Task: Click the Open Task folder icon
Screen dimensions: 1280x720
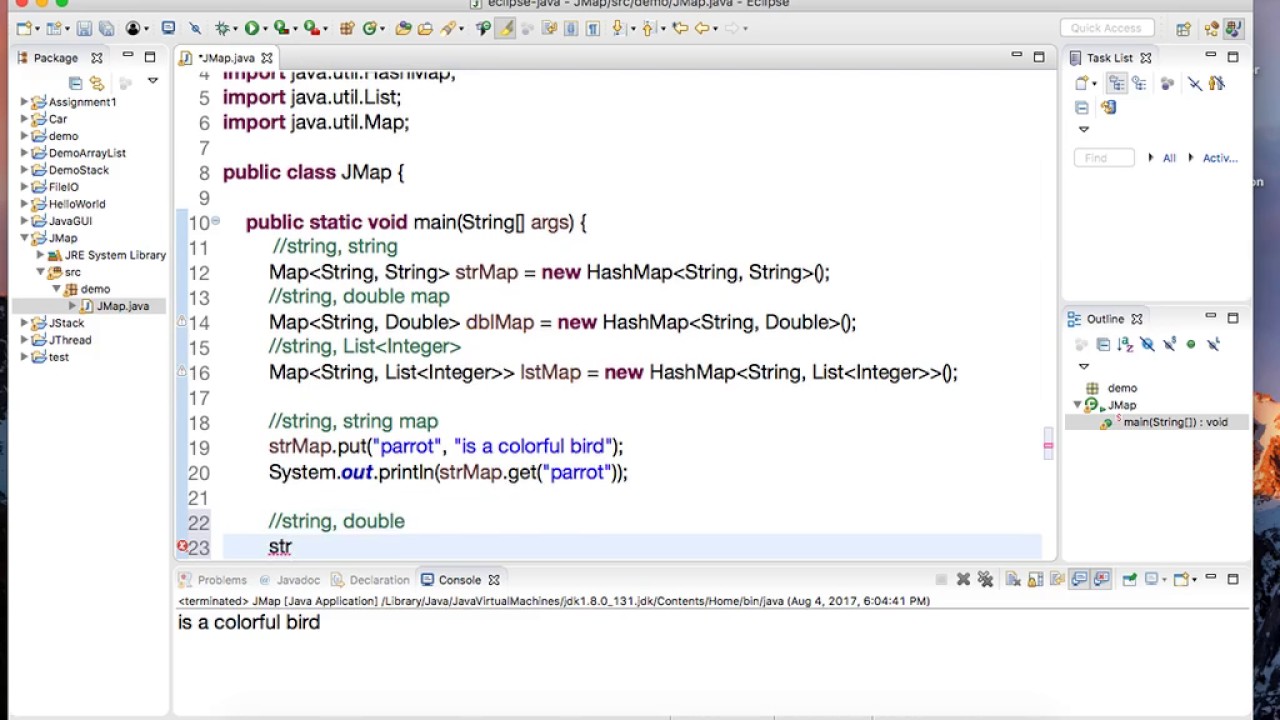Action: point(426,28)
